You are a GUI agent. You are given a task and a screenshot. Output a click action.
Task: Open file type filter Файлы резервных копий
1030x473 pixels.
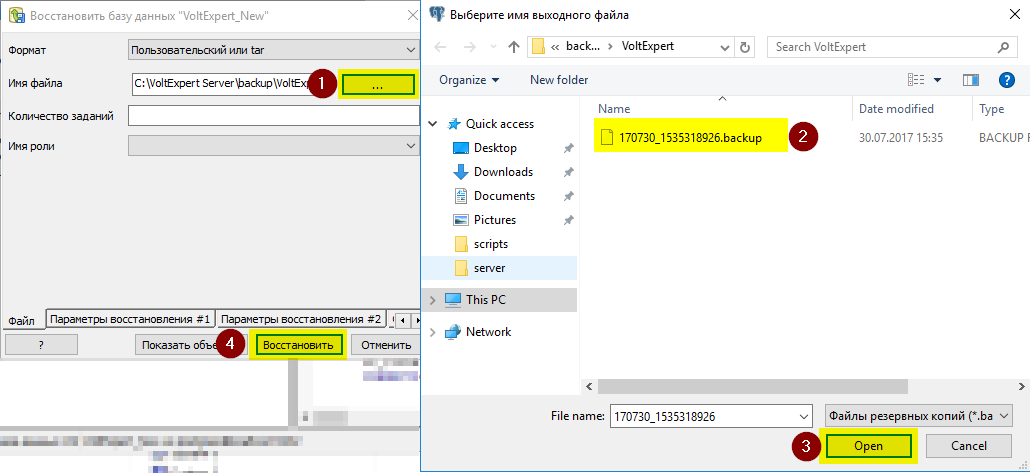tap(918, 416)
